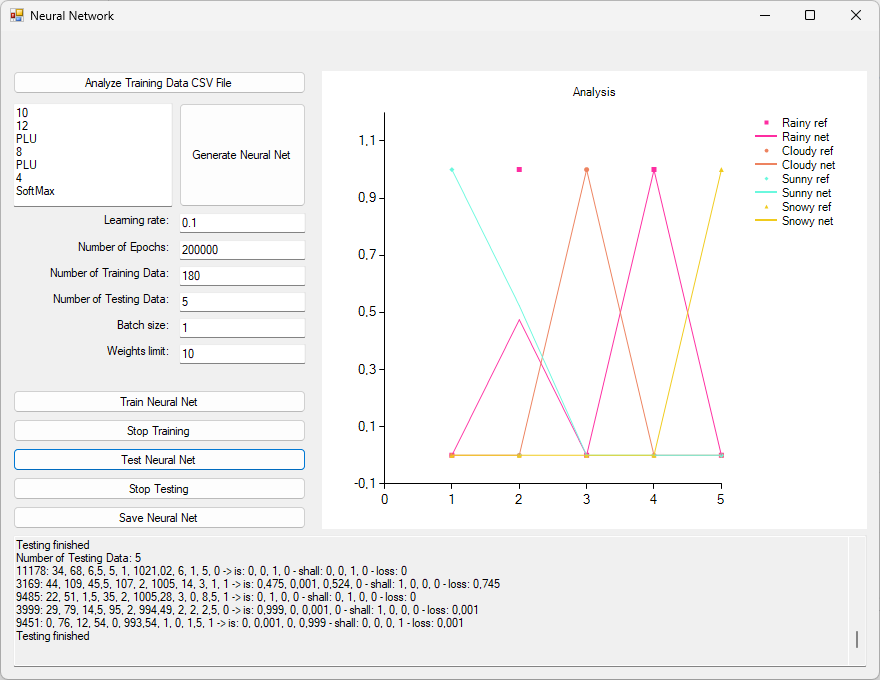Start training with Train Neural Net
This screenshot has width=880, height=680.
coord(159,402)
